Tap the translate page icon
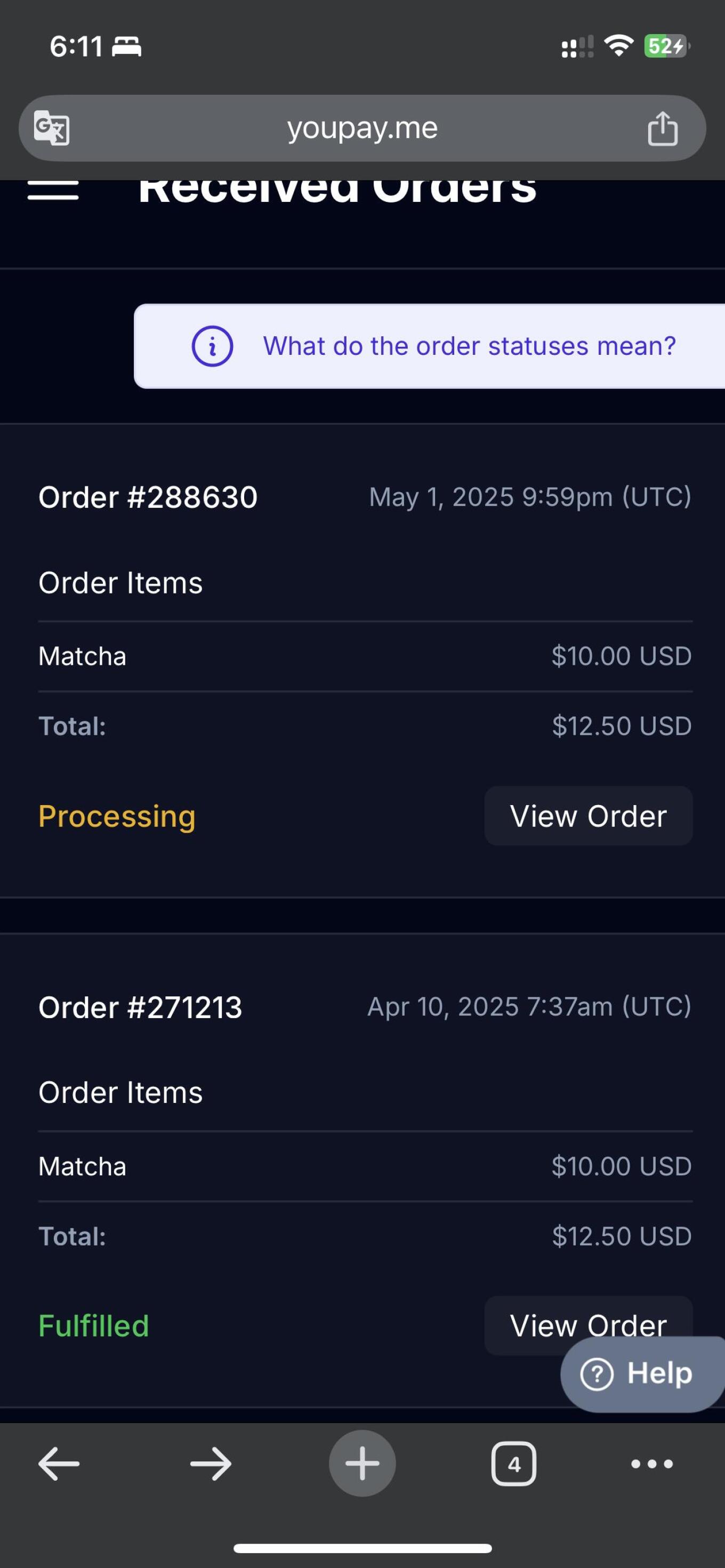725x1568 pixels. pos(52,128)
